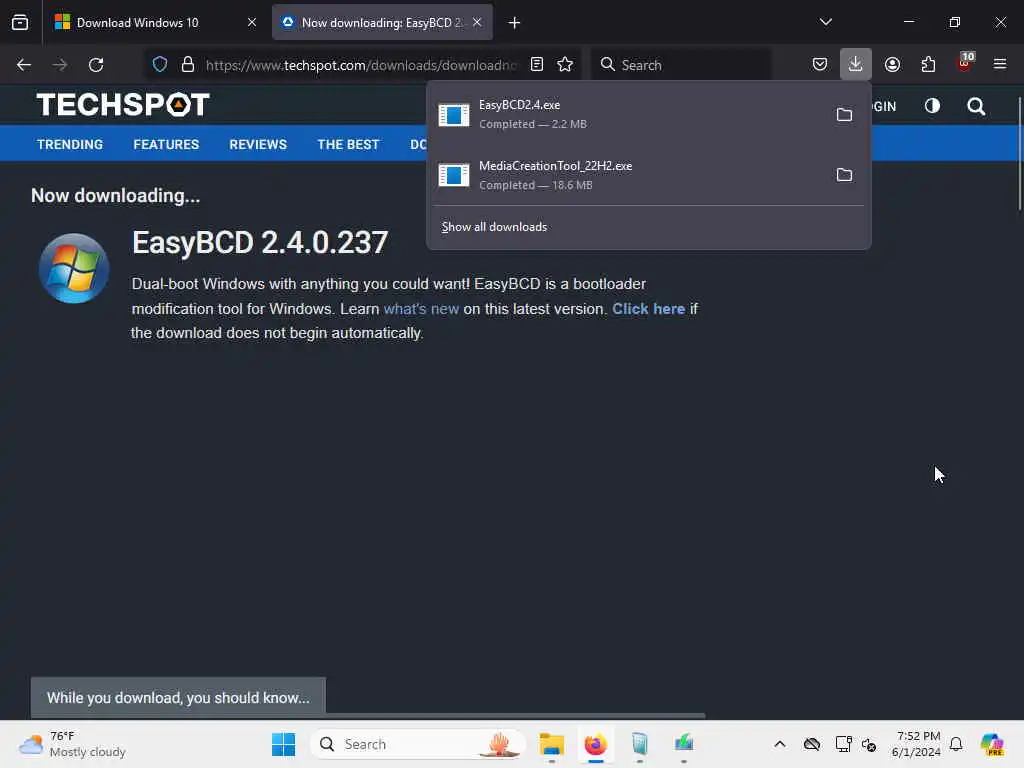The height and width of the screenshot is (768, 1024).
Task: Toggle Reader View for this page
Action: [x=537, y=65]
